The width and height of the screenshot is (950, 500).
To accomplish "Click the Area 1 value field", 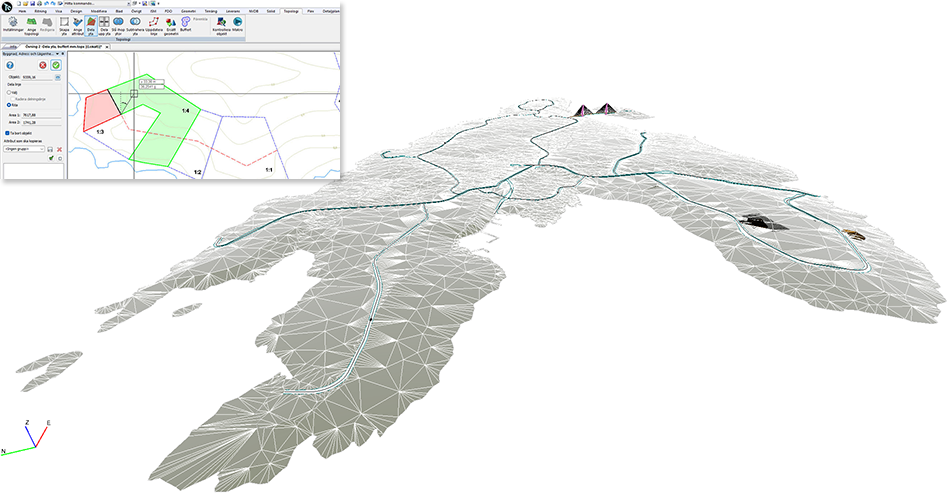I will (x=42, y=115).
